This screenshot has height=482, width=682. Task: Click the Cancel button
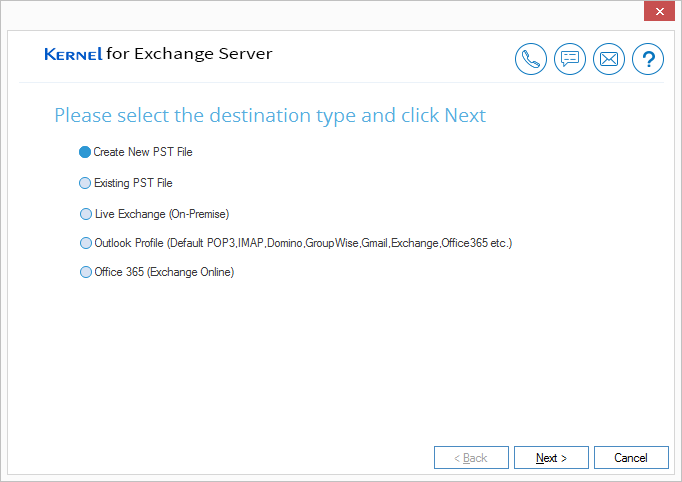click(x=631, y=458)
